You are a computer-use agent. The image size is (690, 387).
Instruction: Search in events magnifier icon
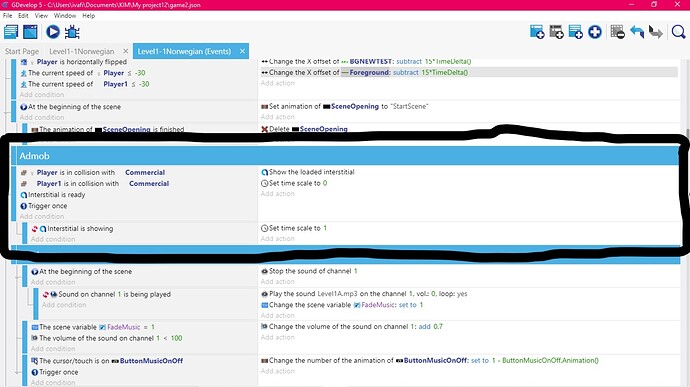click(678, 32)
